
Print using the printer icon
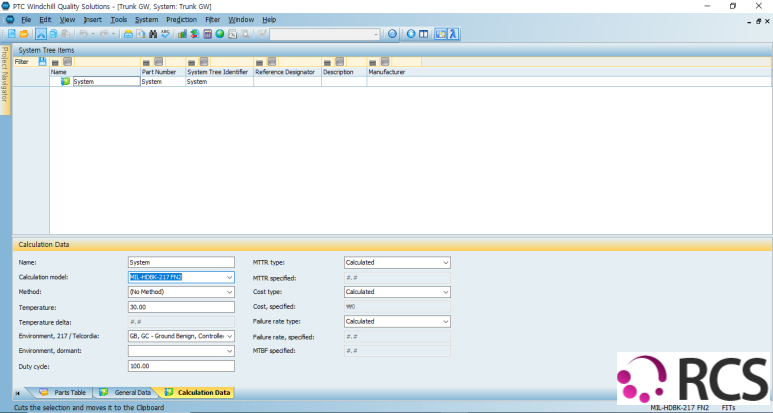128,34
